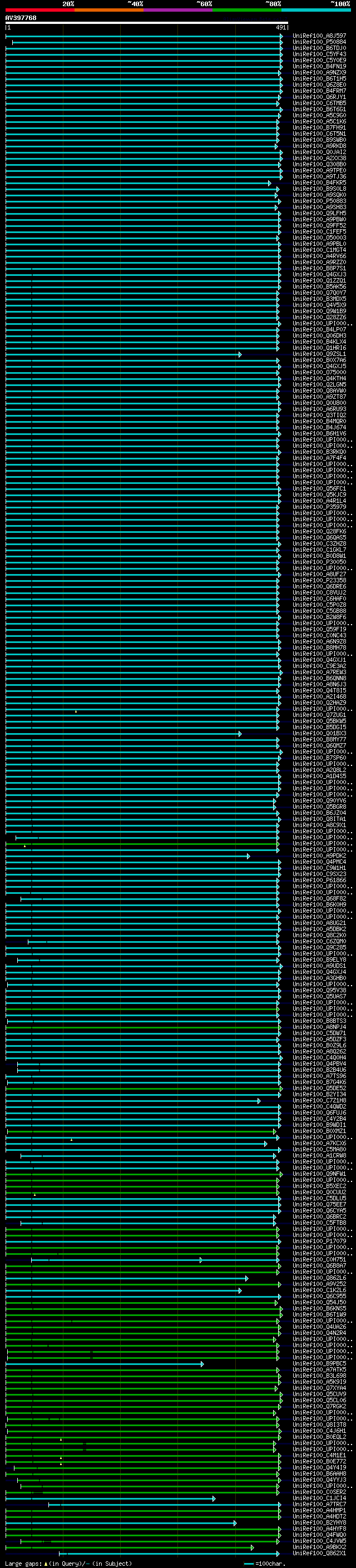Click hit label UniRef100_Q5CUV9
The width and height of the screenshot is (356, 1568).
pyautogui.click(x=319, y=1394)
